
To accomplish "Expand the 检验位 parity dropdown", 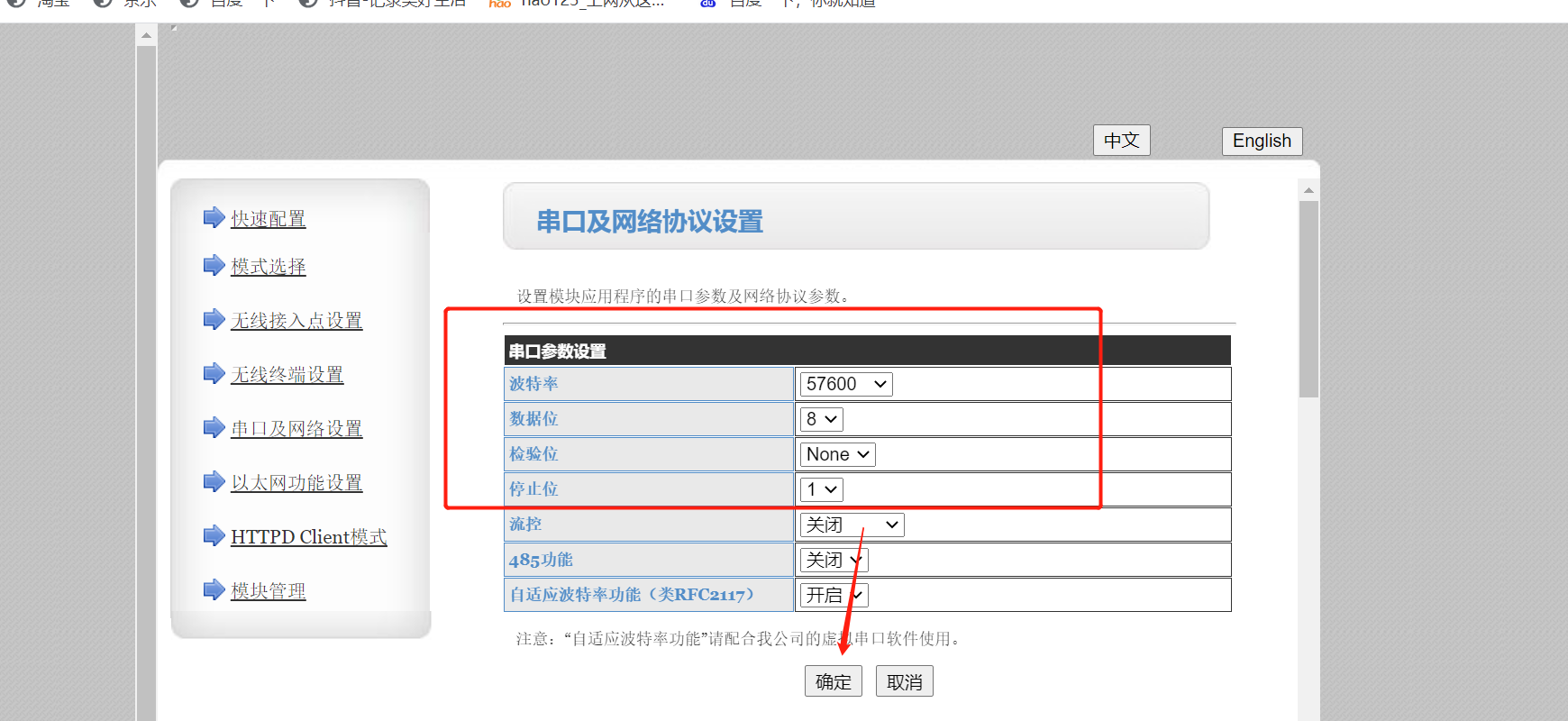I will click(837, 454).
